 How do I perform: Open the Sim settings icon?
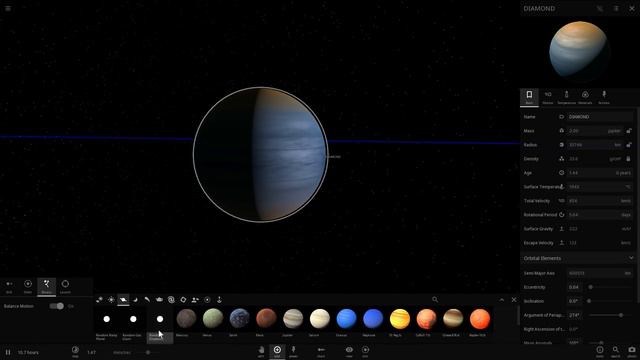[365, 351]
